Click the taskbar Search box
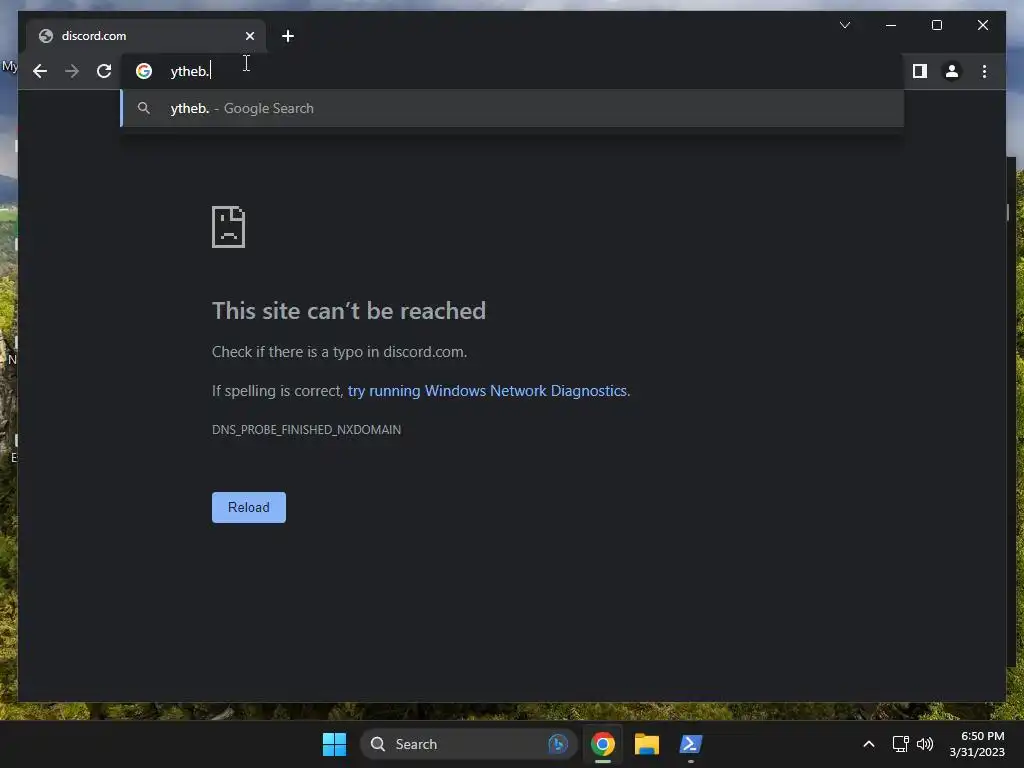Viewport: 1024px width, 768px height. click(468, 744)
